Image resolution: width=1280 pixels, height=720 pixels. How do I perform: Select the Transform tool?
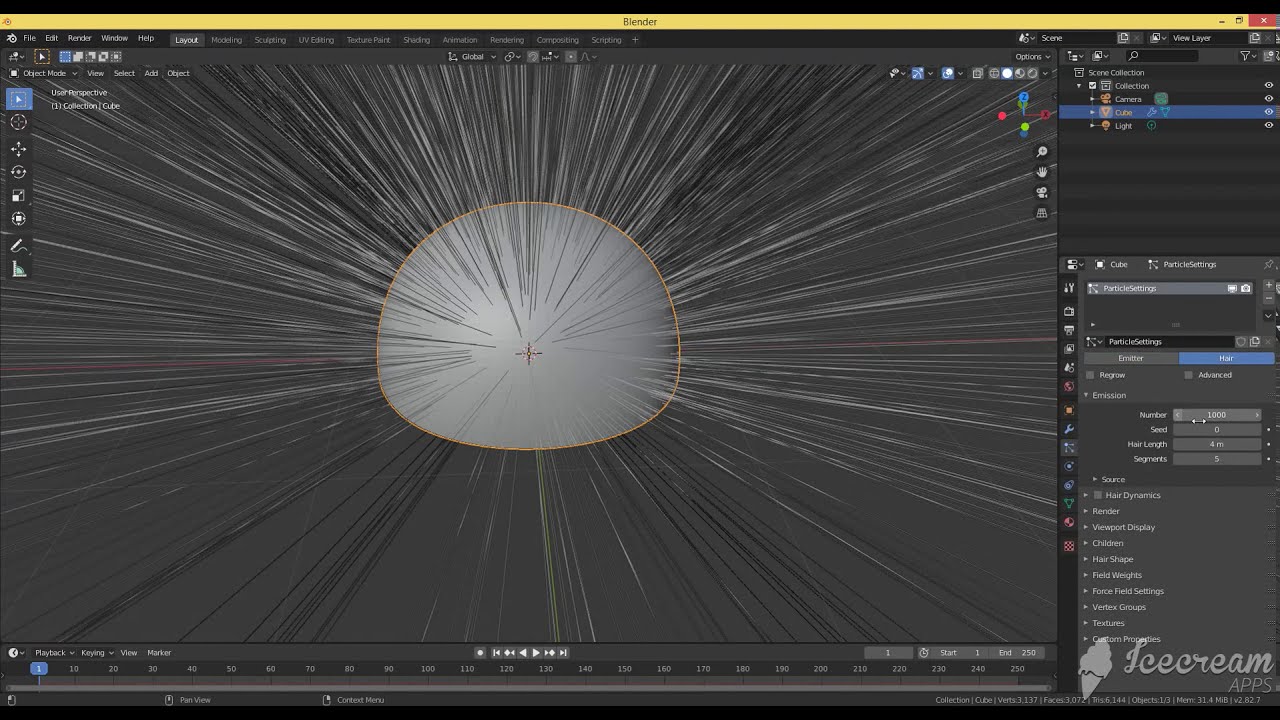(x=18, y=218)
